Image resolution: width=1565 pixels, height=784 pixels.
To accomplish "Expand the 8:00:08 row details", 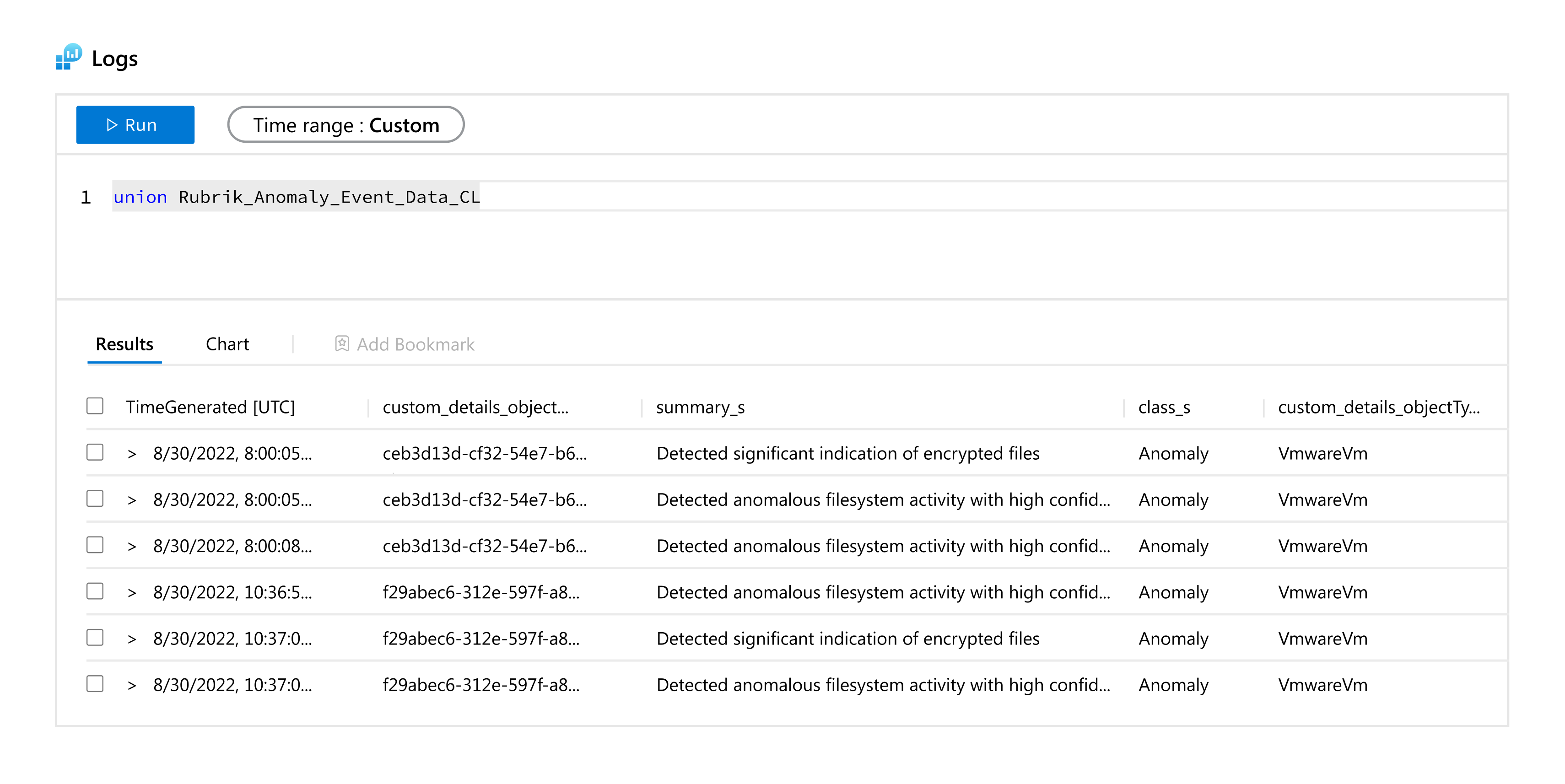I will [132, 547].
